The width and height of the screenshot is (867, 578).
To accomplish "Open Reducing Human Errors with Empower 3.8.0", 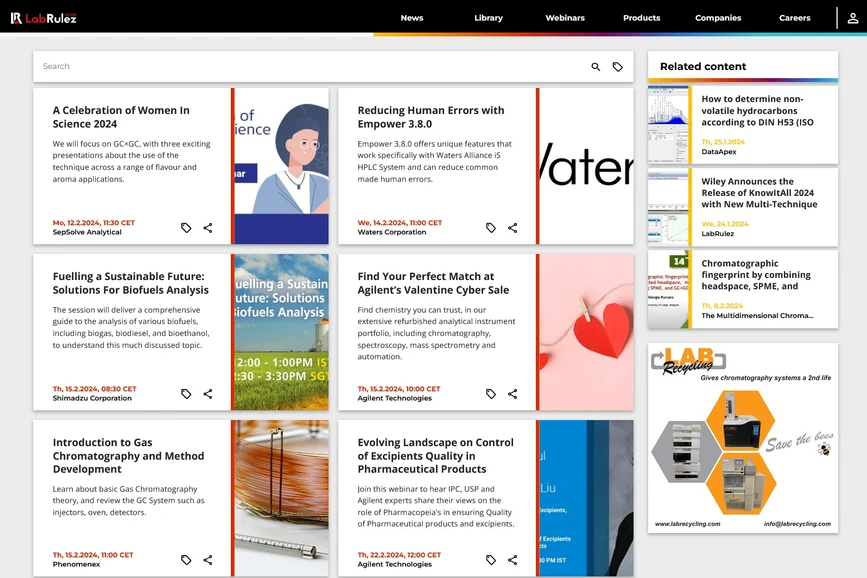I will click(x=431, y=117).
